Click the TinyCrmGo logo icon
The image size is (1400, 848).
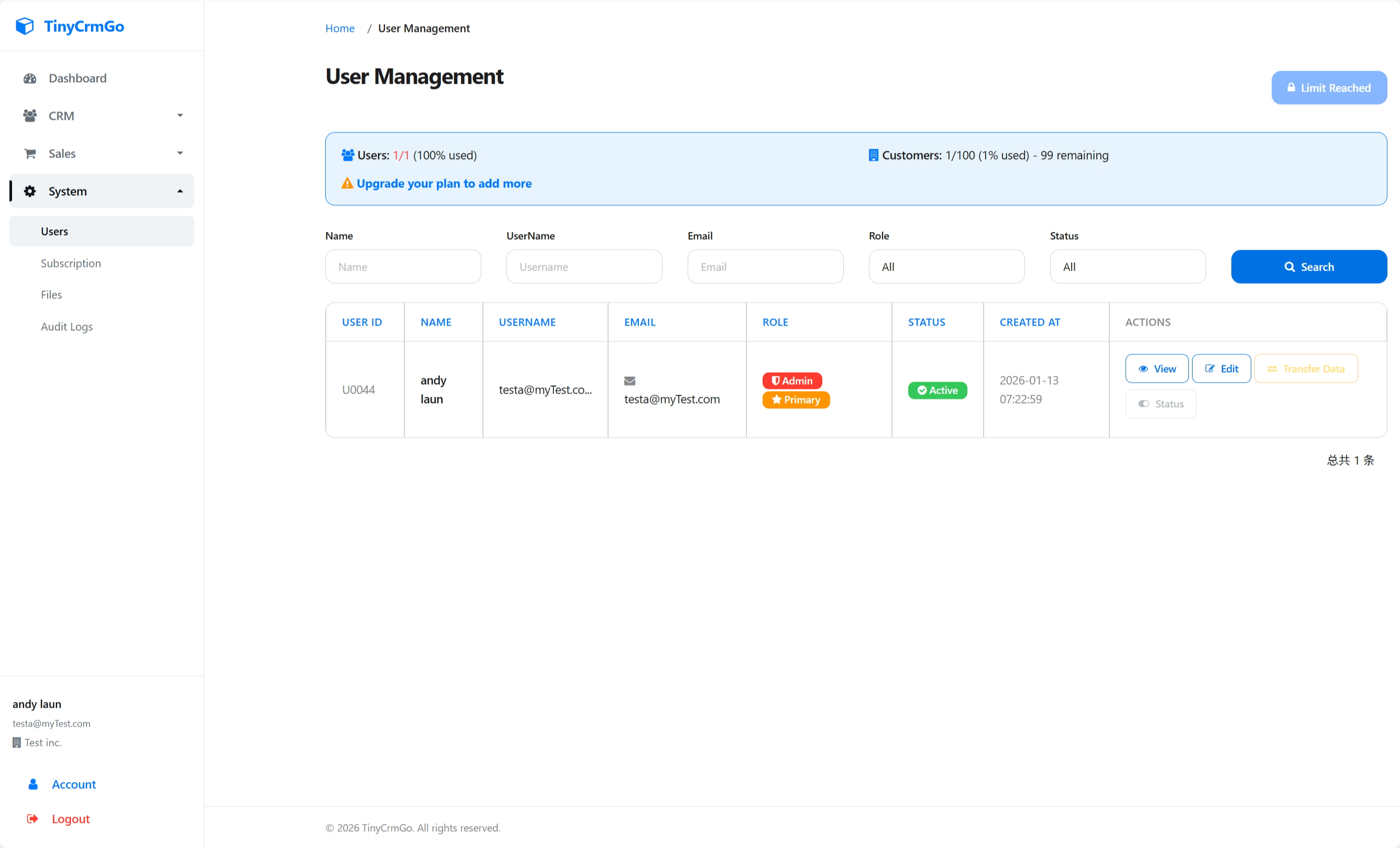pos(24,26)
